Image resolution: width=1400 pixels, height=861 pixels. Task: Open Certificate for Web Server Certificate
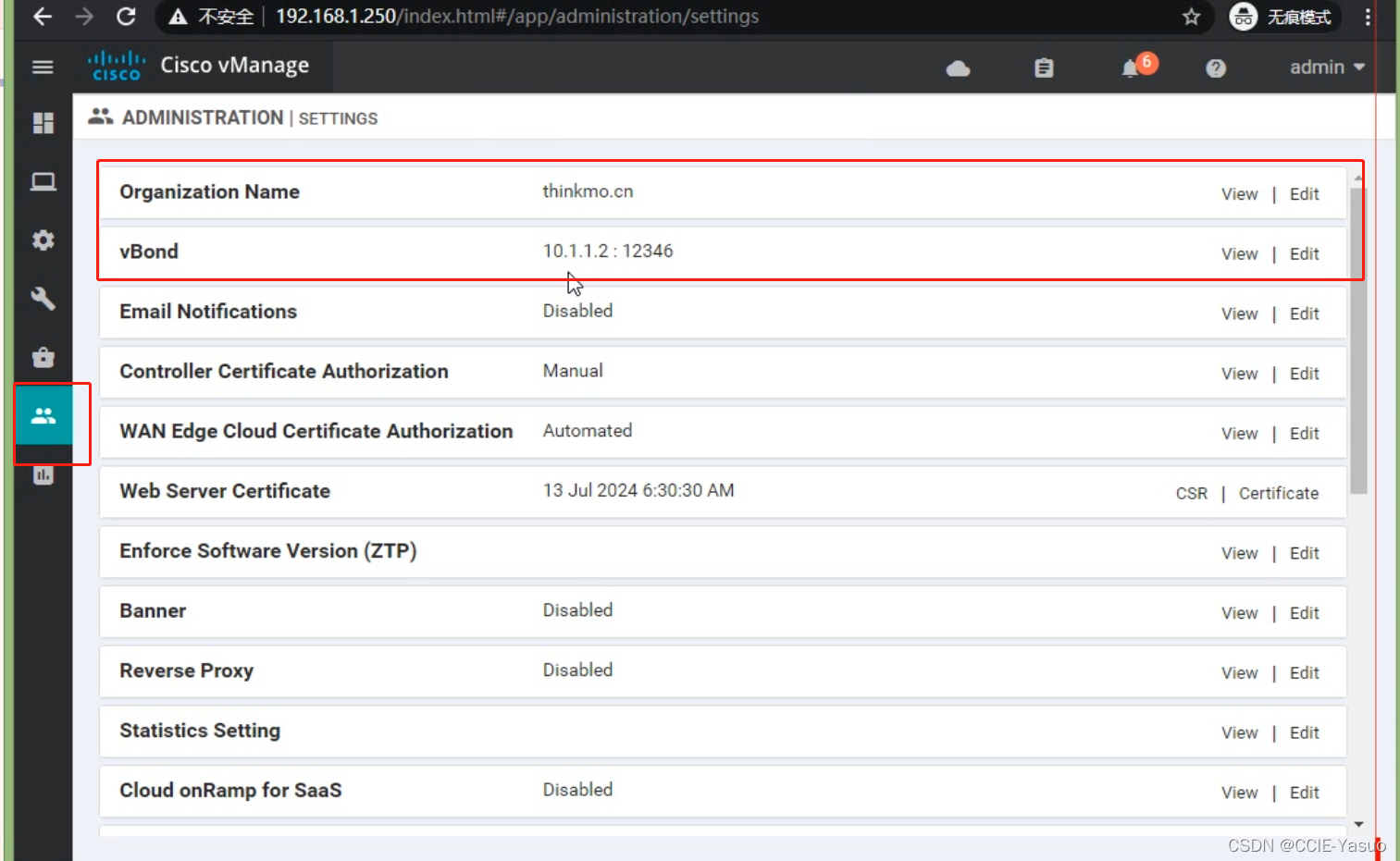pyautogui.click(x=1279, y=494)
